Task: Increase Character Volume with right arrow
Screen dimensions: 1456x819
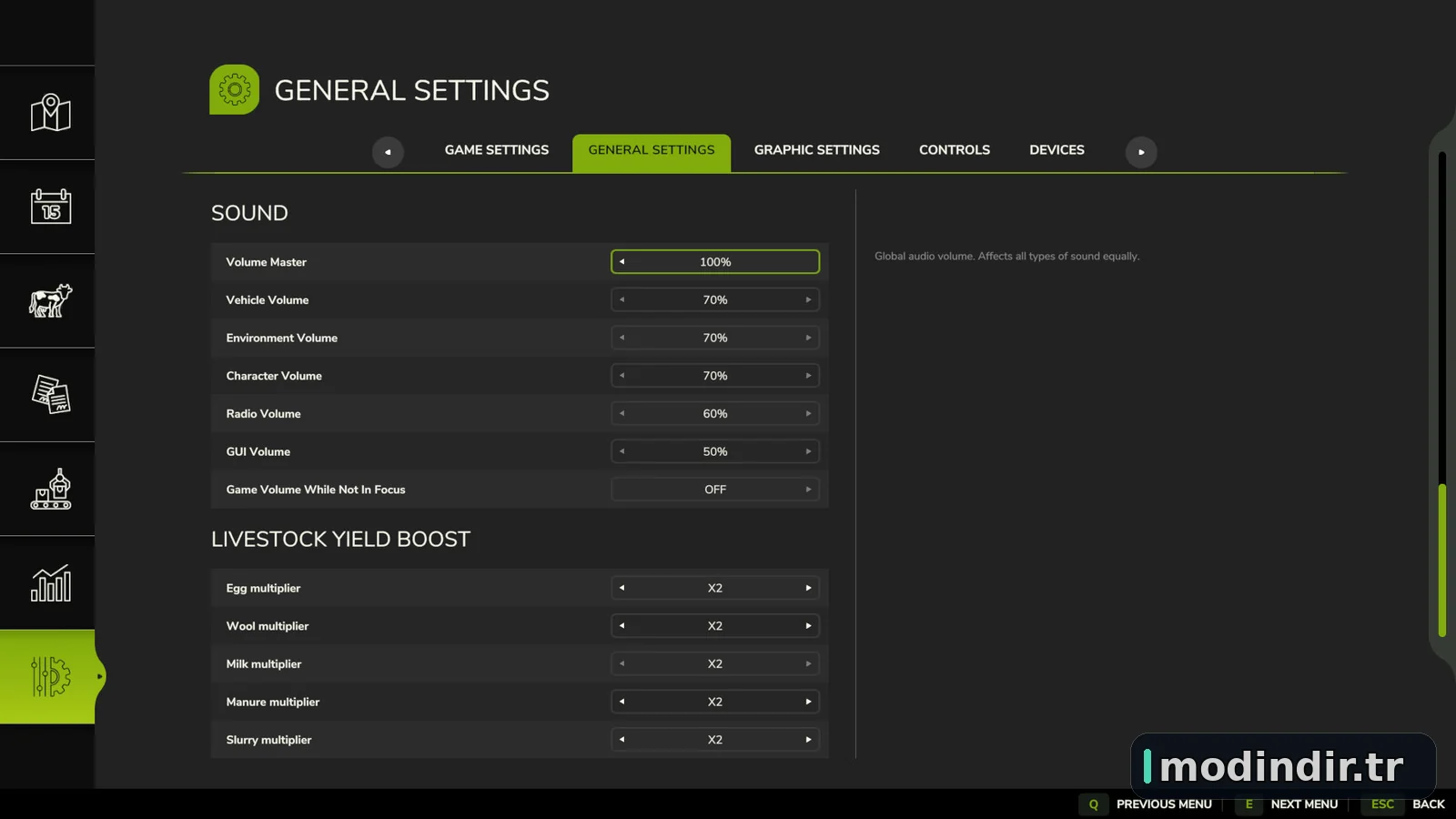Action: 808,376
